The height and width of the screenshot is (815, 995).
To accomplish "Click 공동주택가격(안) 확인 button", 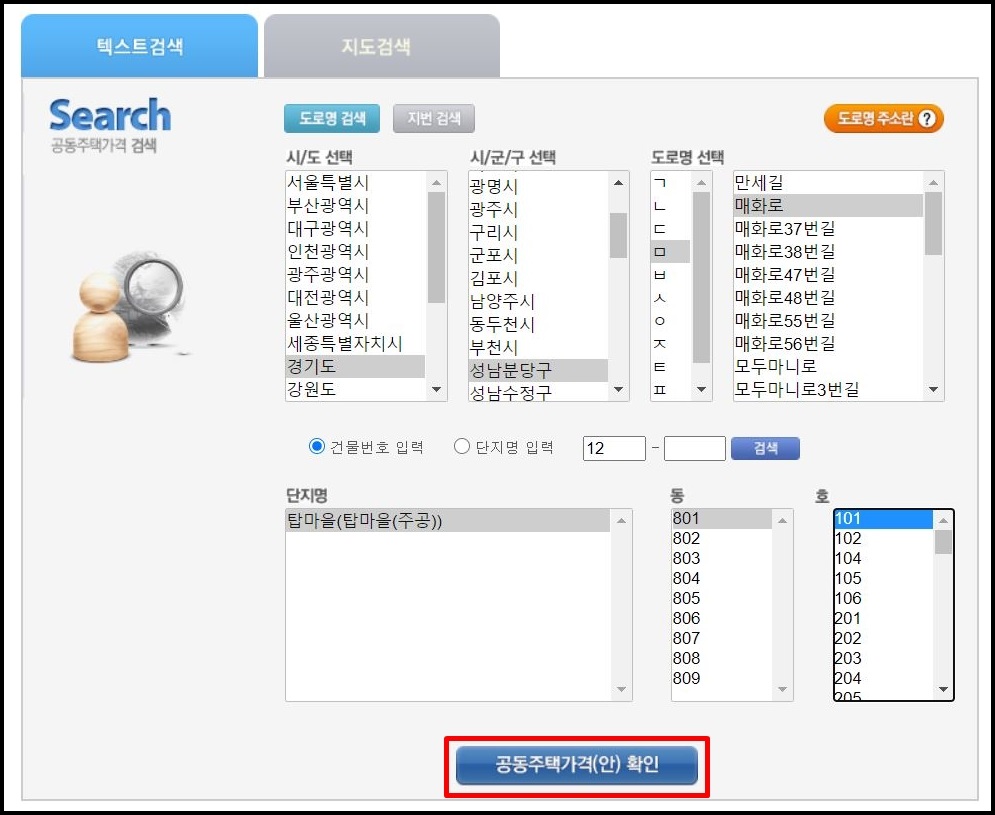I will [577, 764].
